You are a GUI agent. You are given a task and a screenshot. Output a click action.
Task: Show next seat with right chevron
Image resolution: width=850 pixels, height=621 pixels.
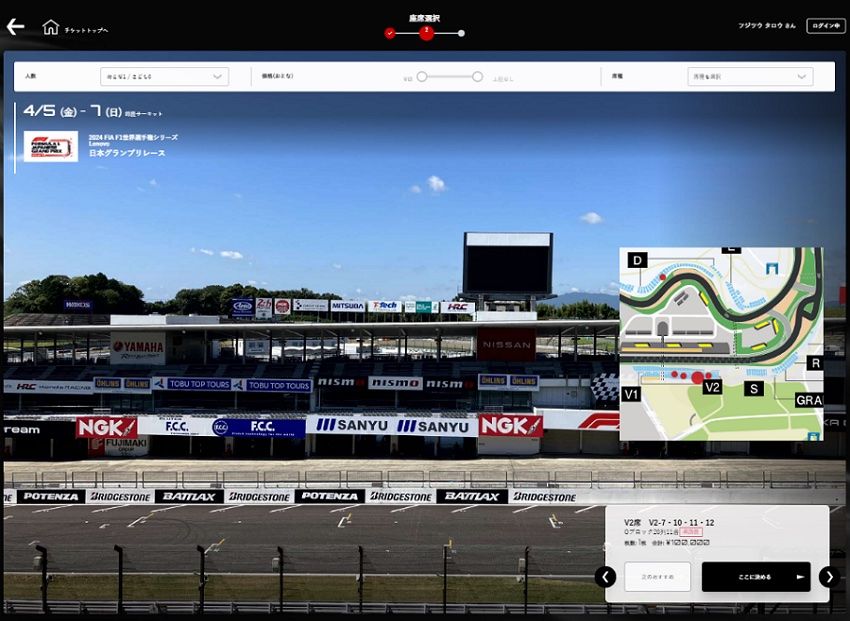(x=829, y=577)
